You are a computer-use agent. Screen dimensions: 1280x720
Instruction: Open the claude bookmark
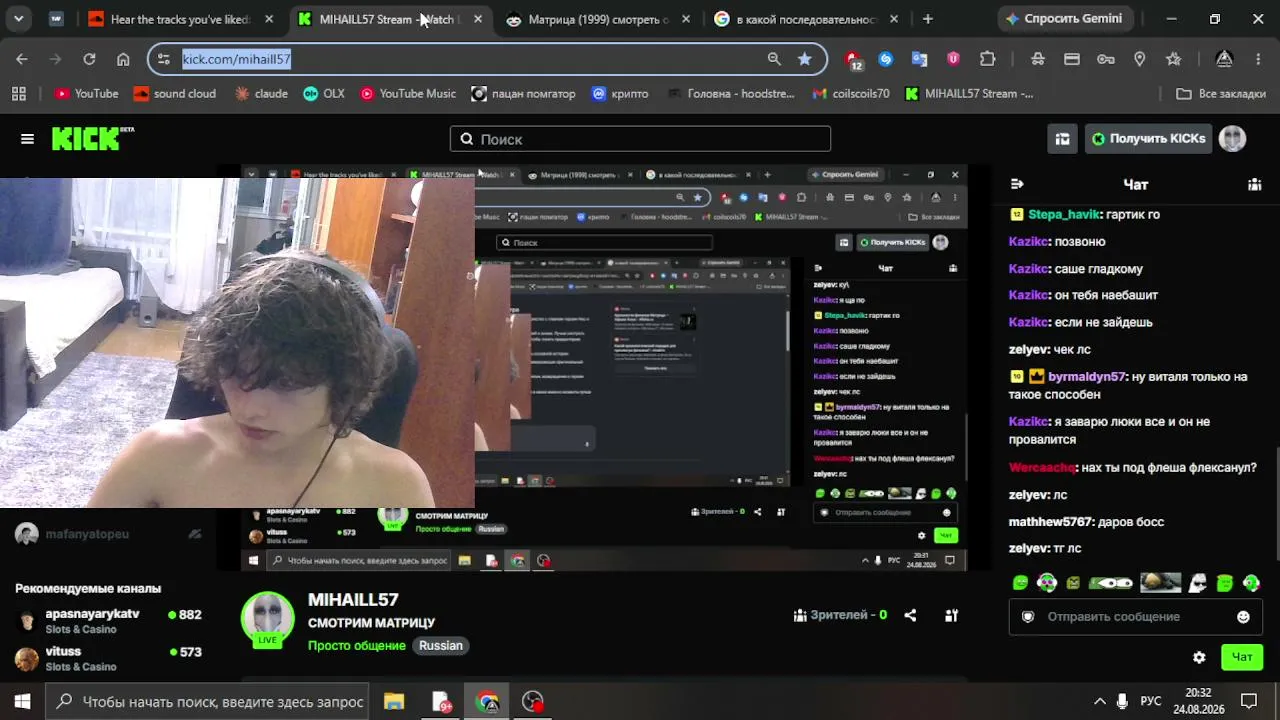[x=261, y=94]
